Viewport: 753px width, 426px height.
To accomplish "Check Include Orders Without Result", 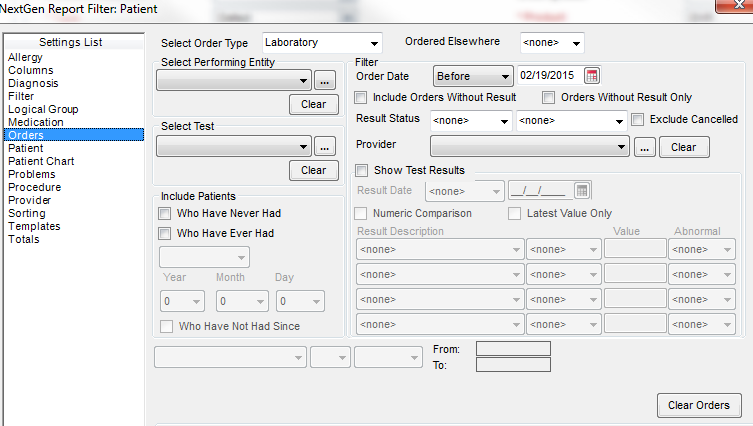I will pyautogui.click(x=360, y=97).
